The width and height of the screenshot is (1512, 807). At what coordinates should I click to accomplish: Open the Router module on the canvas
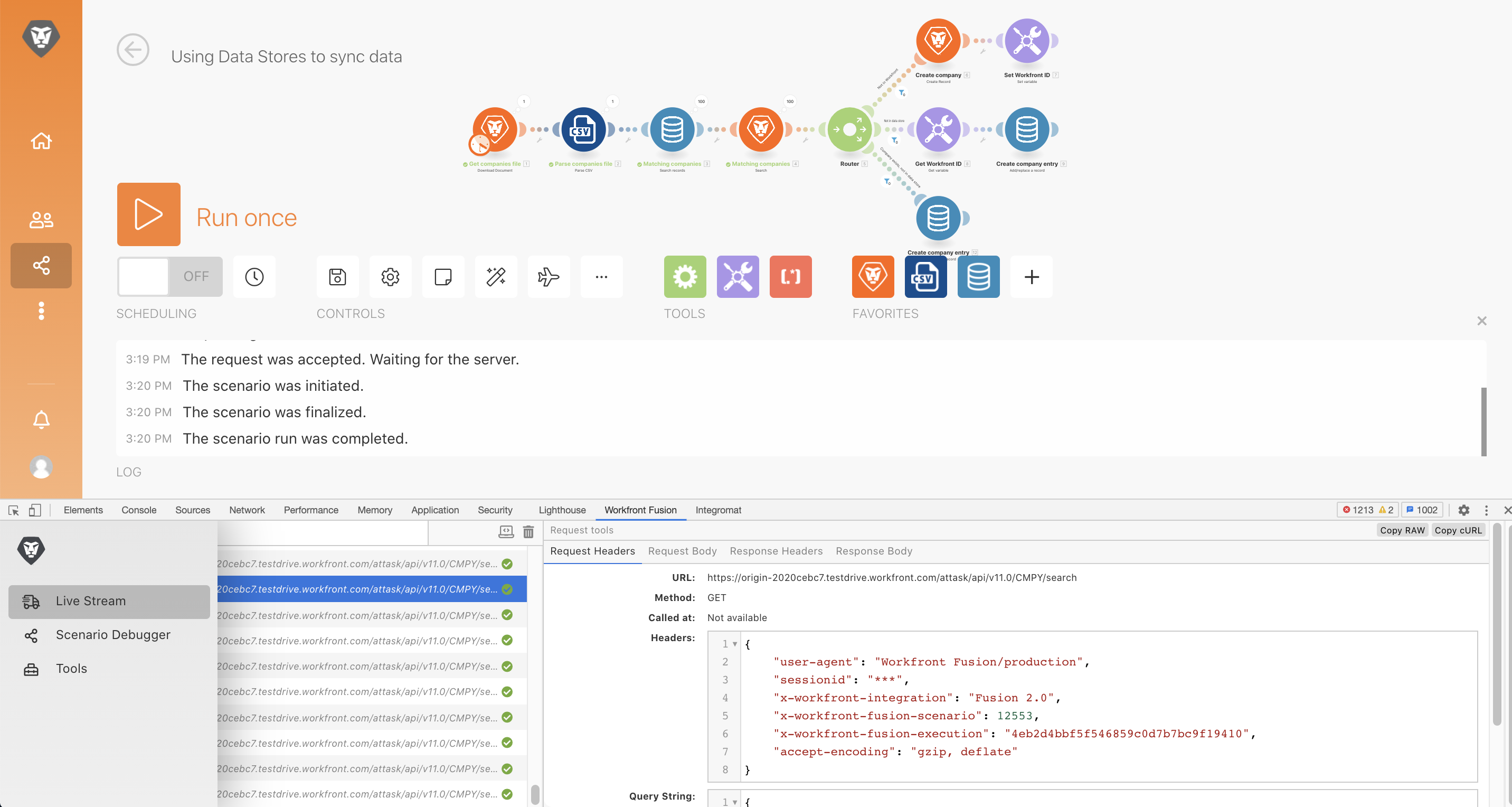849,130
